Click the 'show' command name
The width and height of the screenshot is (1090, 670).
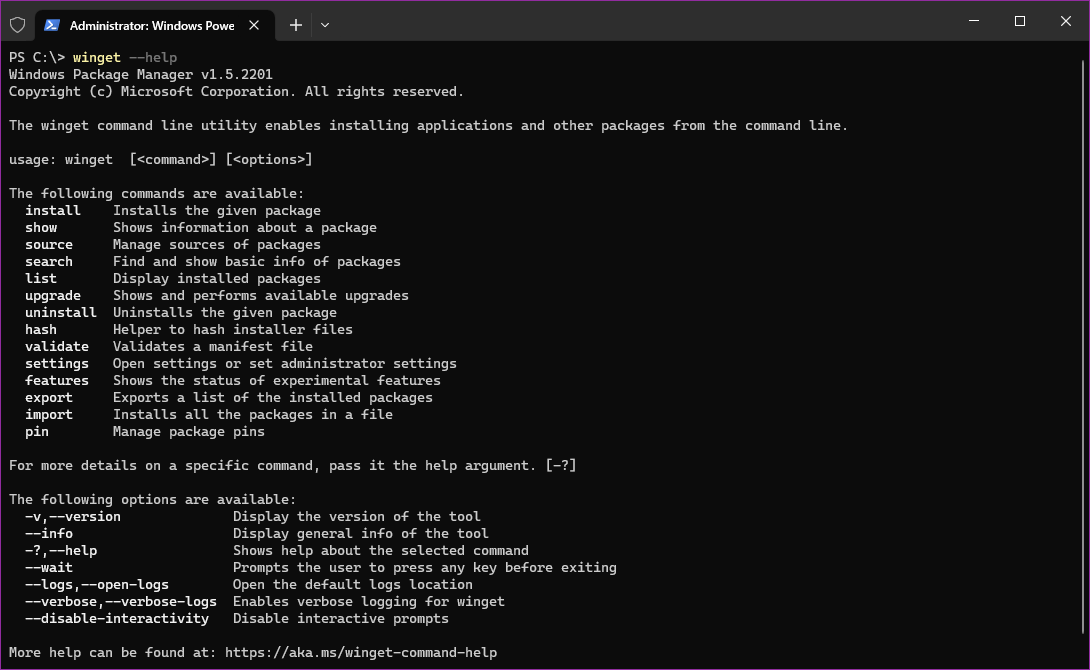(41, 228)
